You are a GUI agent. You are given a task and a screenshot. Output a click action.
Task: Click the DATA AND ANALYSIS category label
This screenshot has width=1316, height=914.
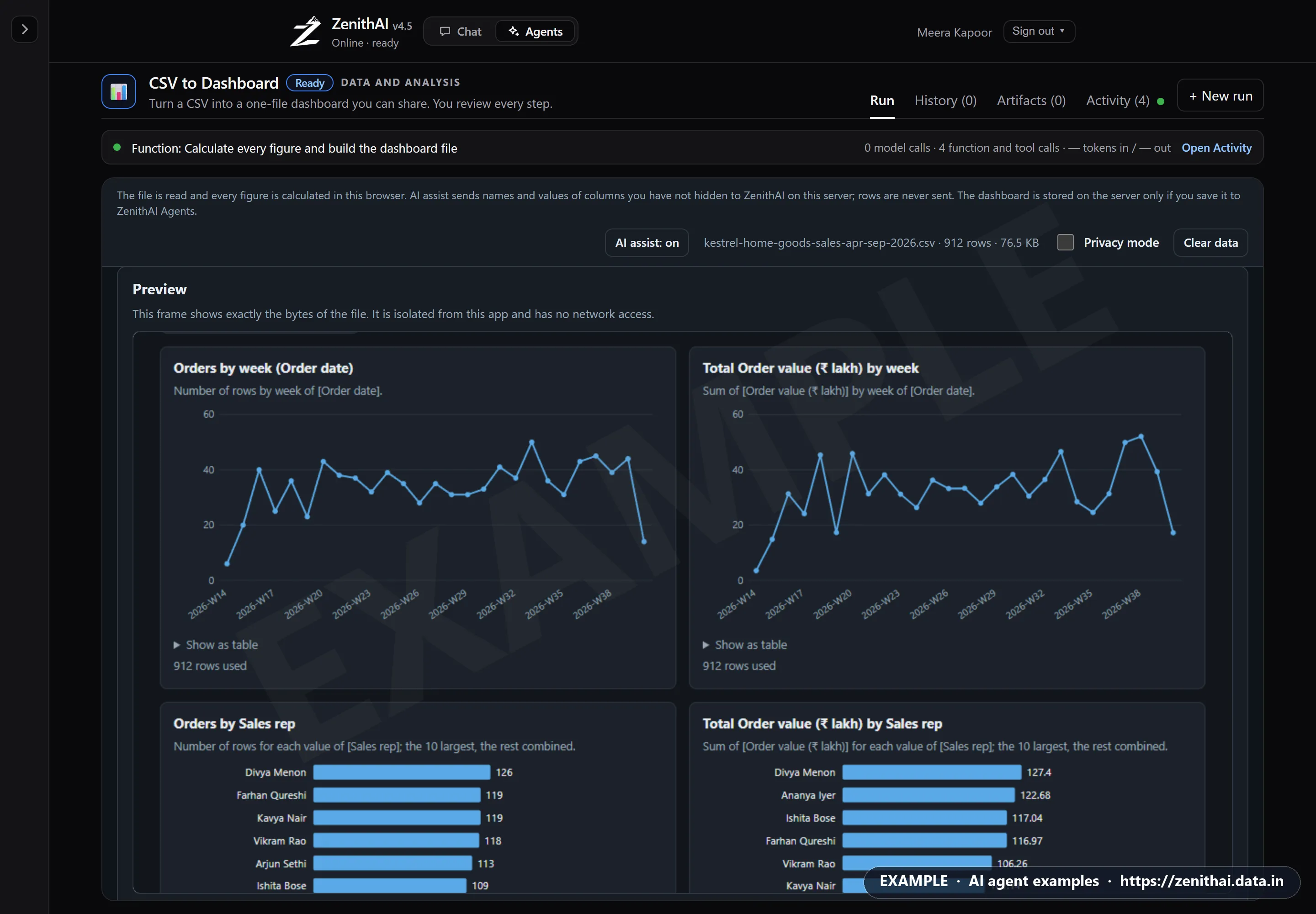pos(400,82)
